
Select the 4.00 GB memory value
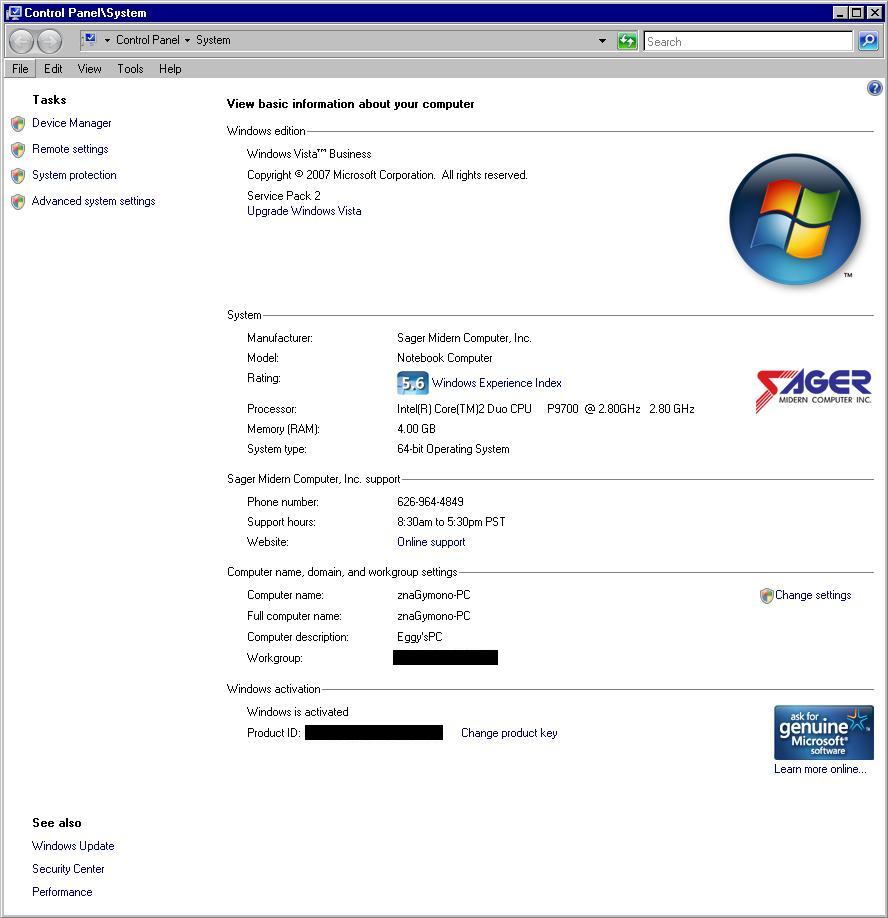(416, 429)
